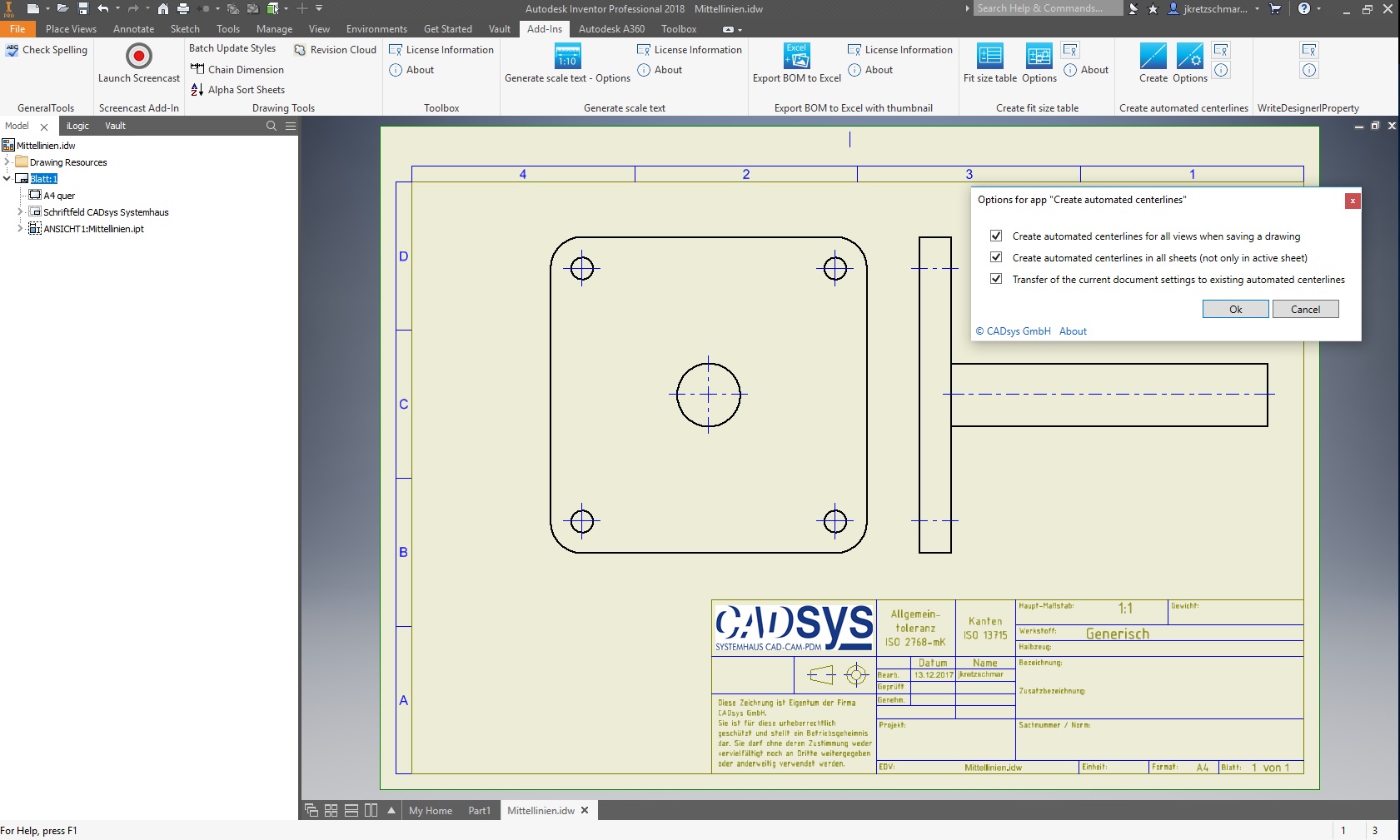Open license info in Create automated centerlines panel
The image size is (1400, 840).
(1221, 50)
